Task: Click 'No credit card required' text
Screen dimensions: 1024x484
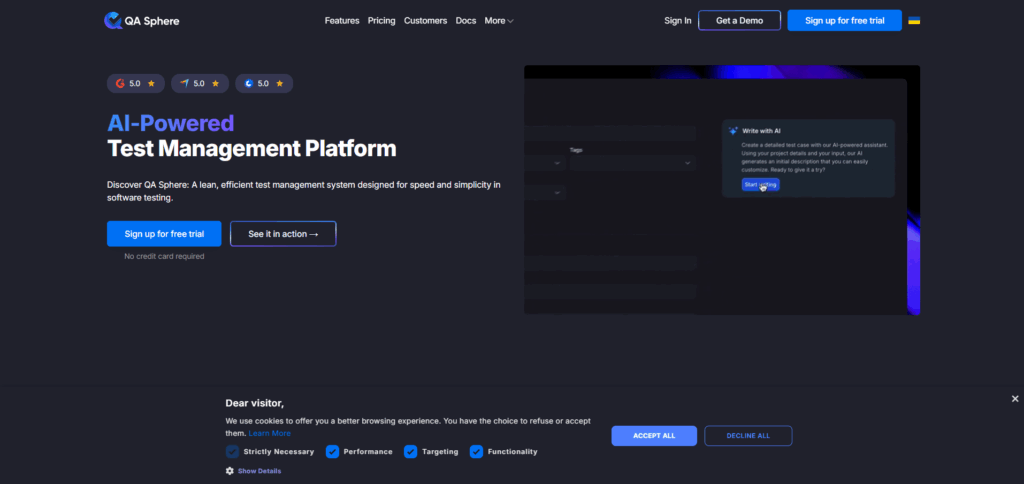Action: (164, 256)
